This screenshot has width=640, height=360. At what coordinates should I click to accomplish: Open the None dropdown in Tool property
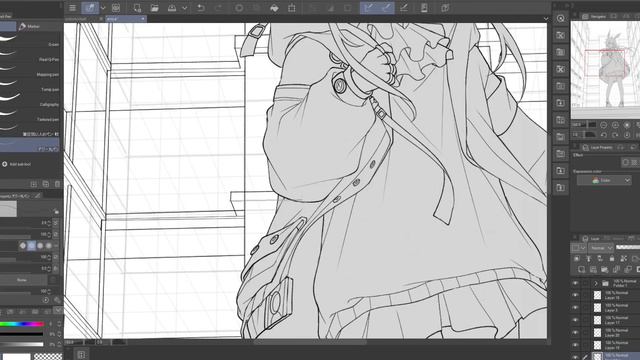tap(23, 280)
